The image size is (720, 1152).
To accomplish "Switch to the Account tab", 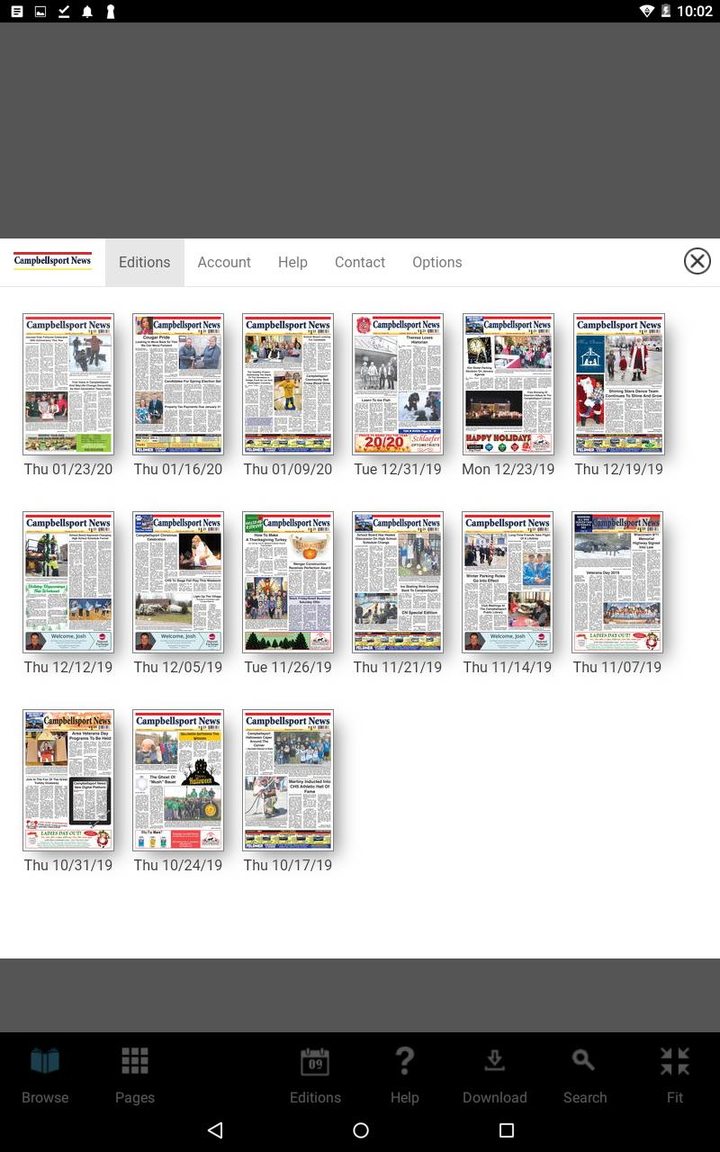I will coord(224,262).
